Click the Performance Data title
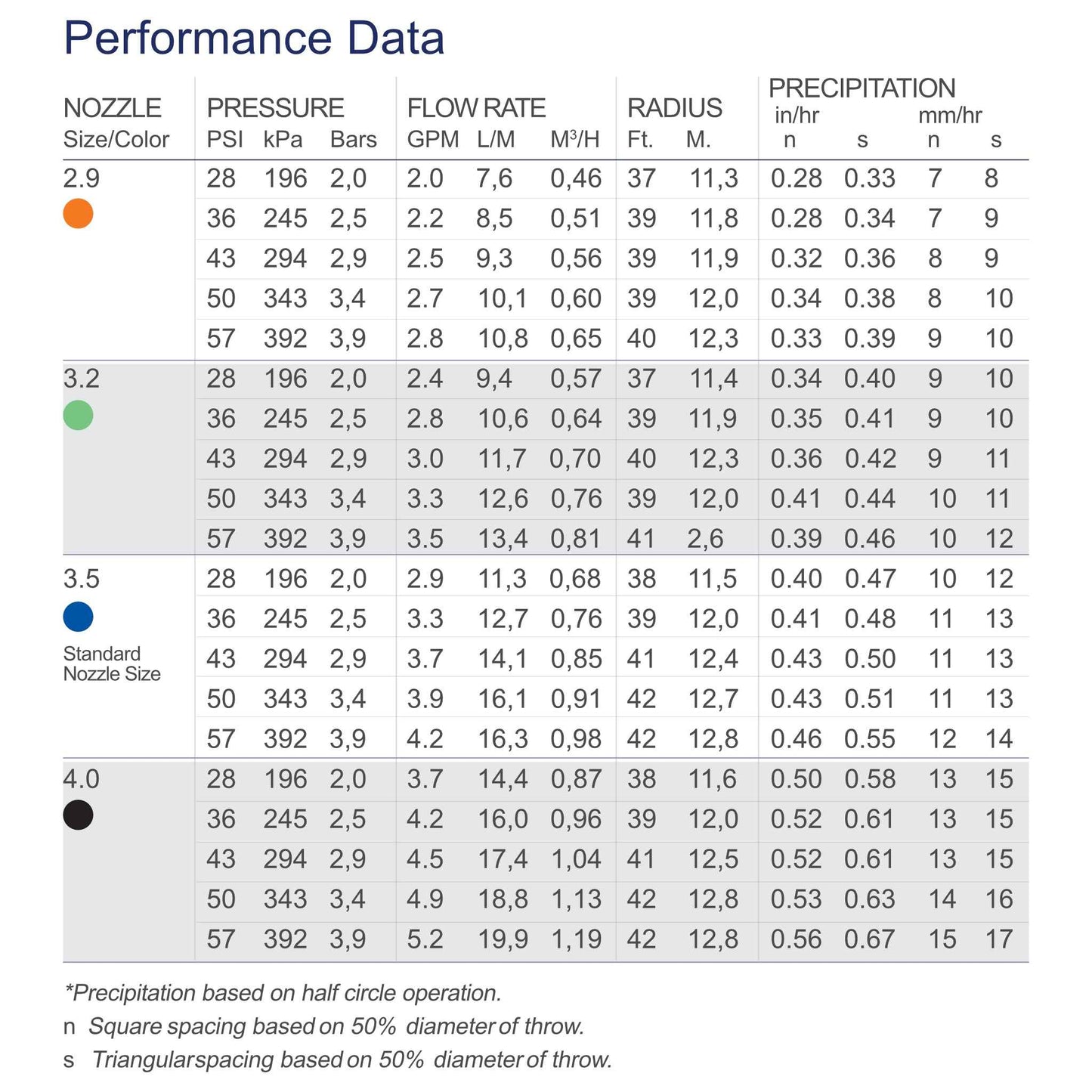 pyautogui.click(x=254, y=38)
